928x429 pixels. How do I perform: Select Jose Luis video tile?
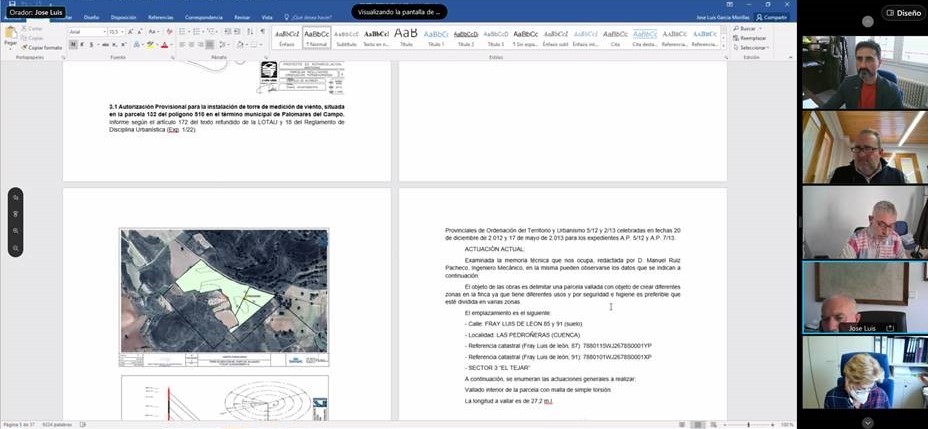865,298
